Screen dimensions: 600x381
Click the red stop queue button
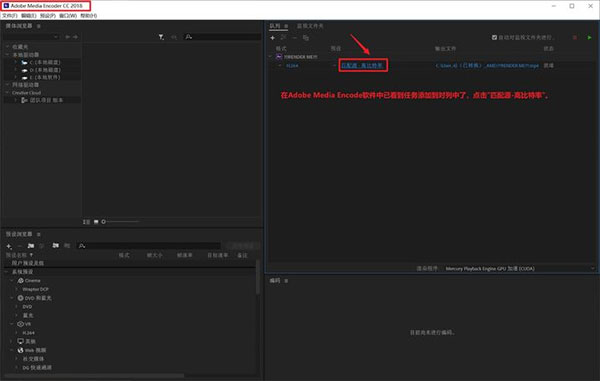575,37
